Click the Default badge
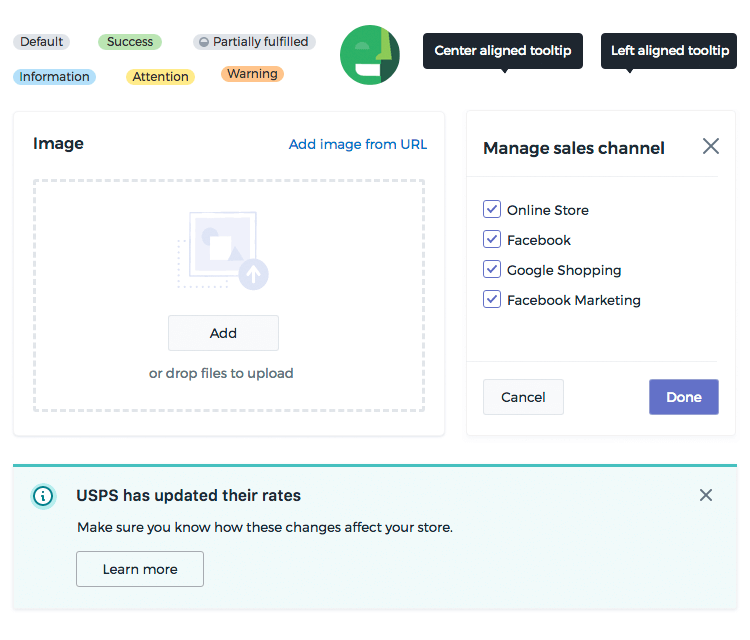The width and height of the screenshot is (750, 640). tap(42, 42)
